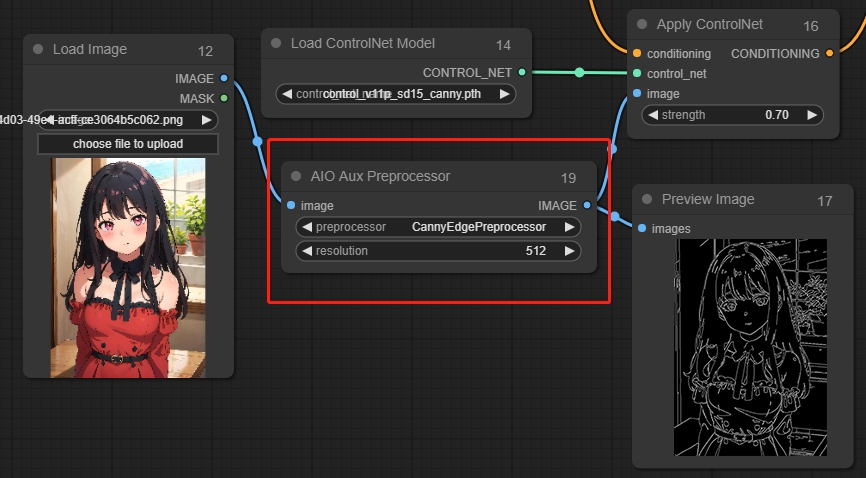Open the ControlNet model name dropdown
The height and width of the screenshot is (478, 866).
395,94
